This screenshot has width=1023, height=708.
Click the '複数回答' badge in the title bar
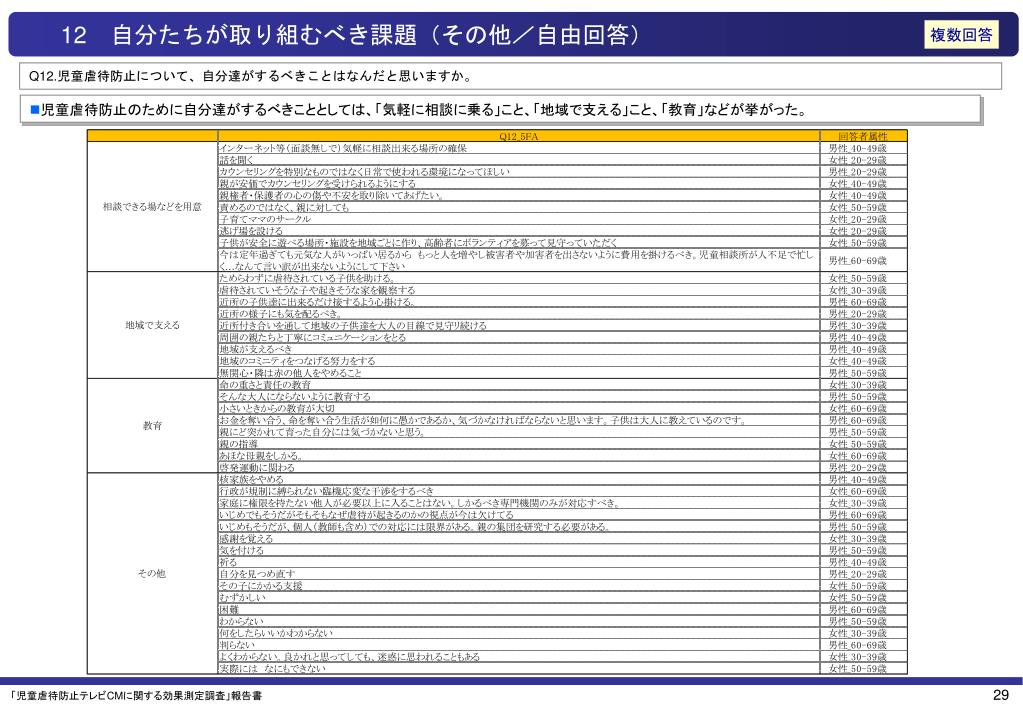[961, 35]
